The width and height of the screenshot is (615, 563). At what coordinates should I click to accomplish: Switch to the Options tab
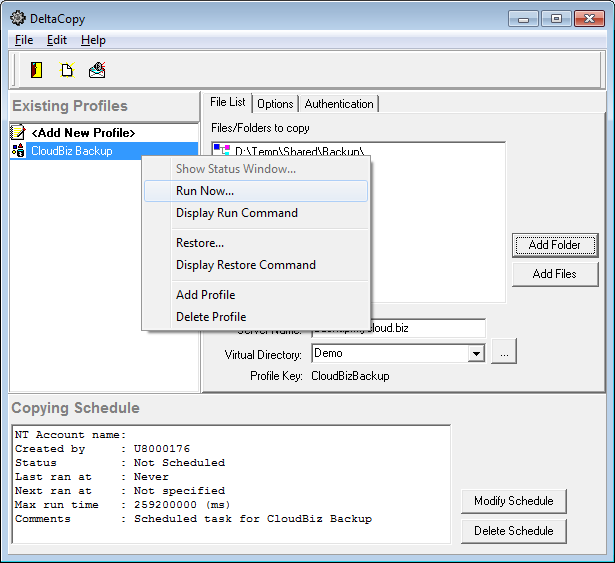[275, 104]
